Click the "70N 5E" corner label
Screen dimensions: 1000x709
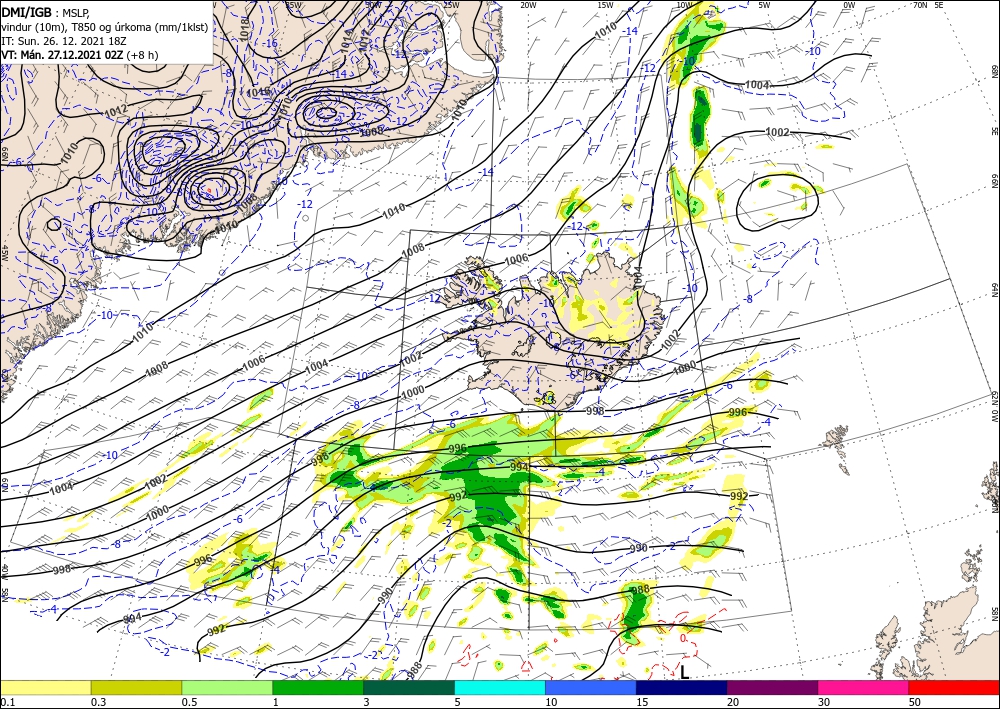pyautogui.click(x=928, y=5)
